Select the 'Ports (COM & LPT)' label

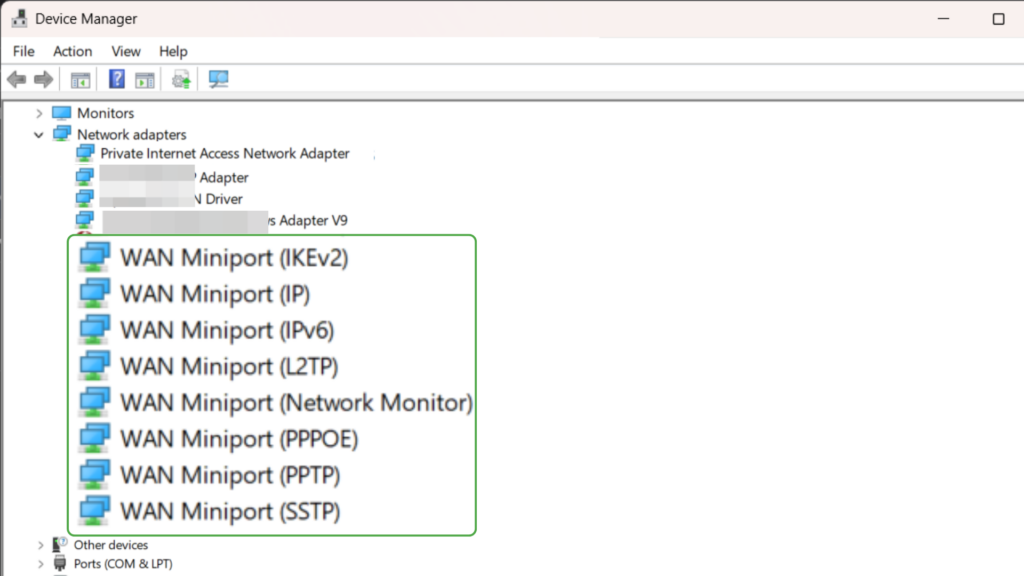coord(123,564)
